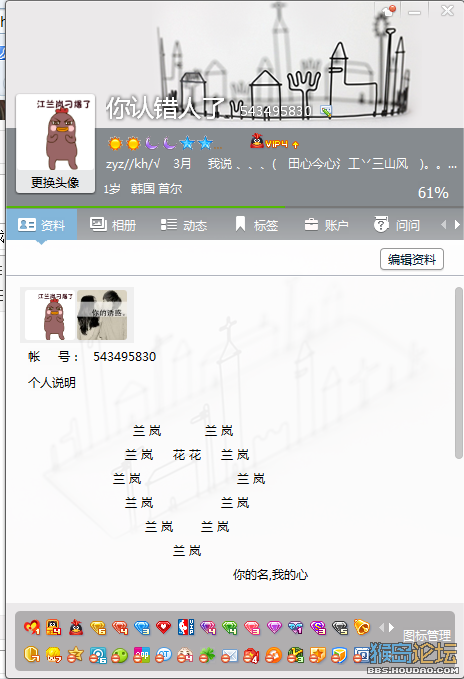Open the 图标管理 link
Image resolution: width=464 pixels, height=679 pixels.
click(x=427, y=635)
